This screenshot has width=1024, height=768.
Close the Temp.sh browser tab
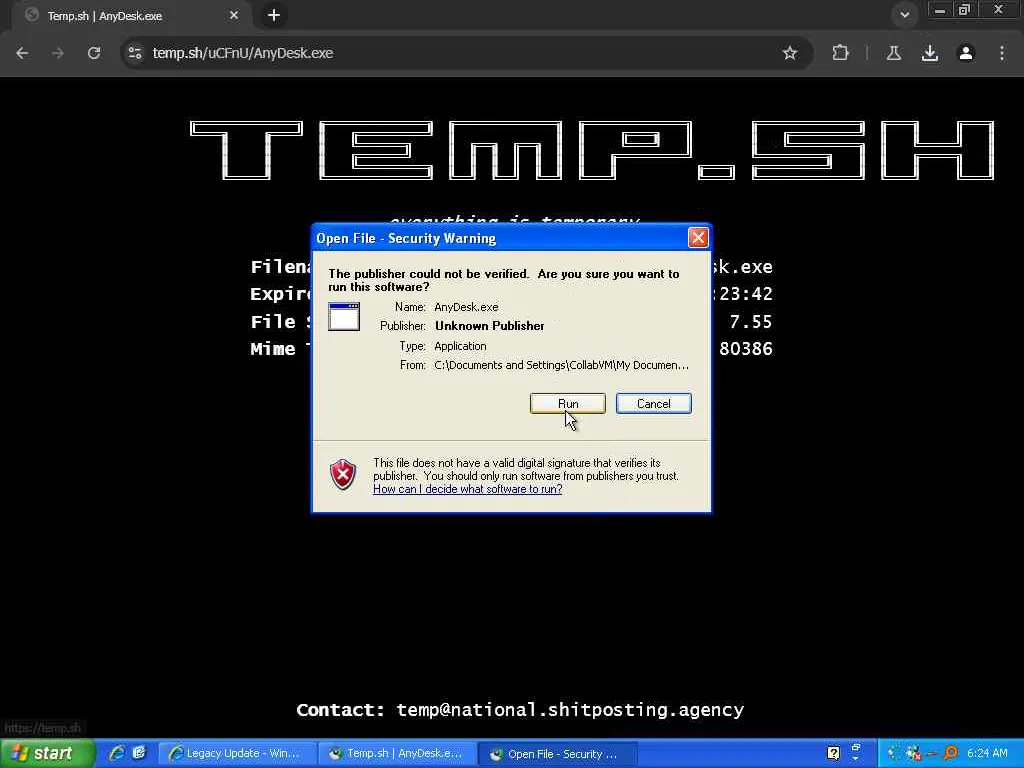[234, 15]
